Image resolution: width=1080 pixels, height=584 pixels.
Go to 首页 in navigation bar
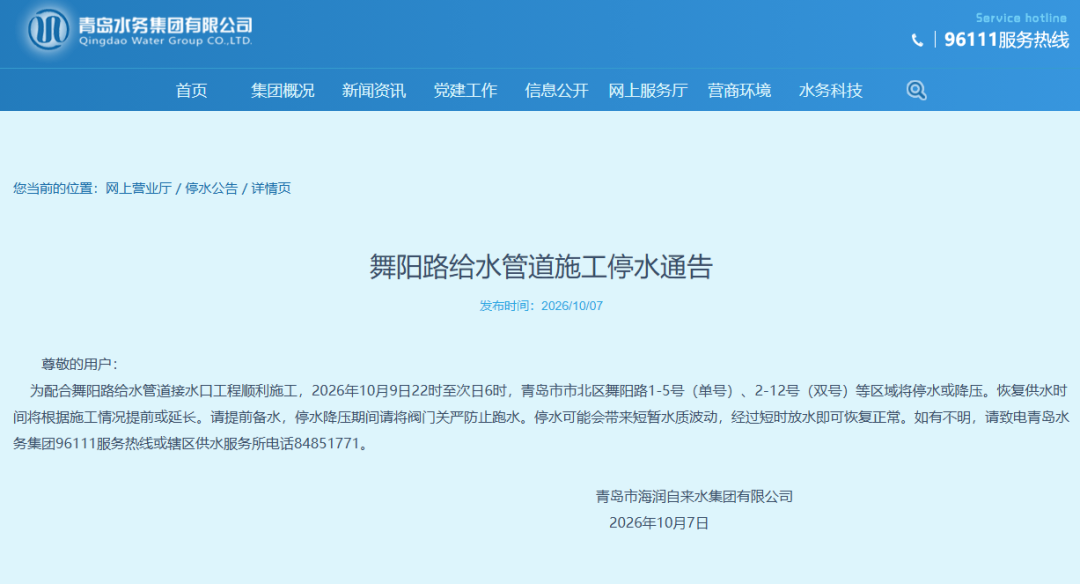point(191,90)
